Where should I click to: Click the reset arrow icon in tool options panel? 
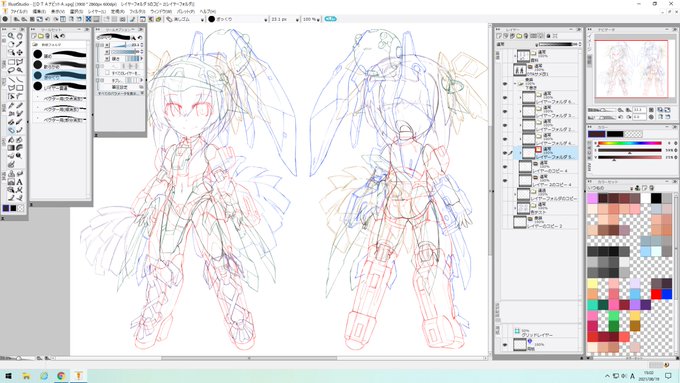click(x=140, y=38)
